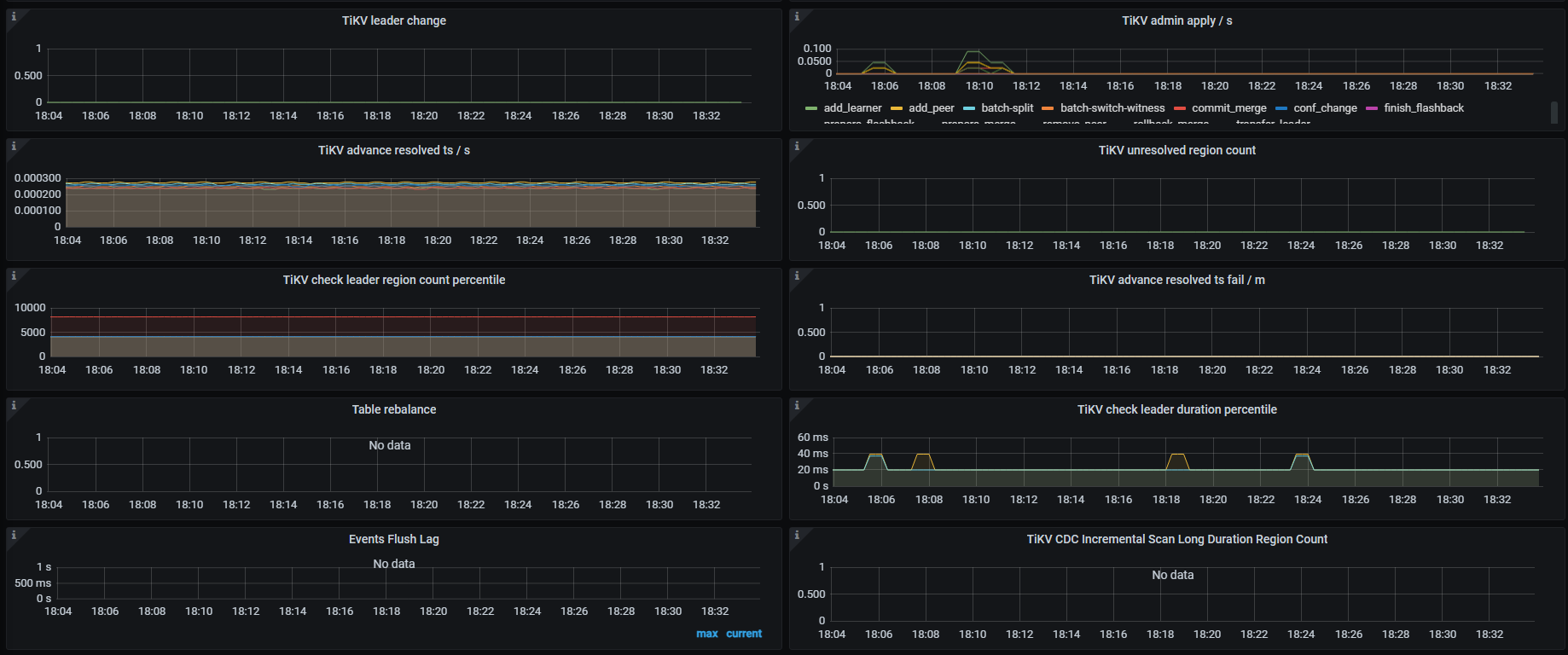
Task: Click 'No data' text in Table rebalance panel
Action: pyautogui.click(x=390, y=445)
